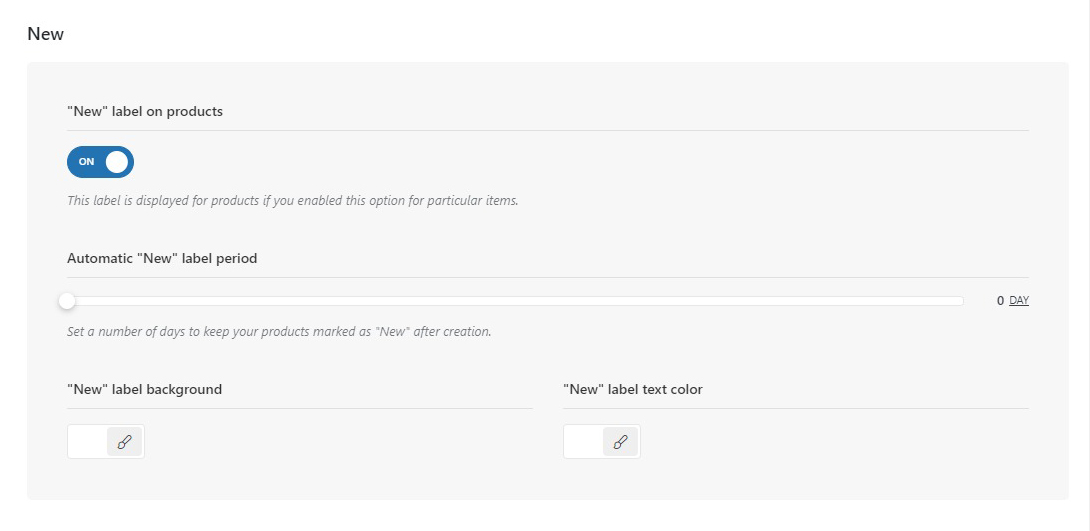Image resolution: width=1090 pixels, height=531 pixels.
Task: Click the "ON" text inside the toggle
Action: pos(87,162)
